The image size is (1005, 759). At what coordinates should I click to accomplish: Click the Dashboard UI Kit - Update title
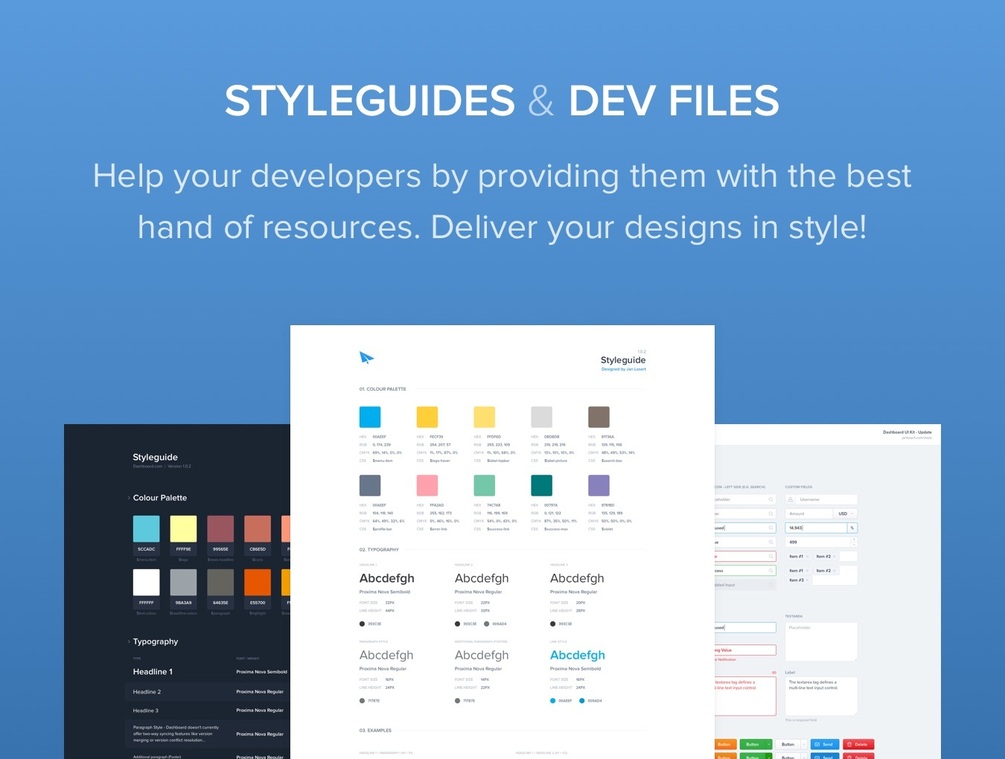tap(907, 432)
